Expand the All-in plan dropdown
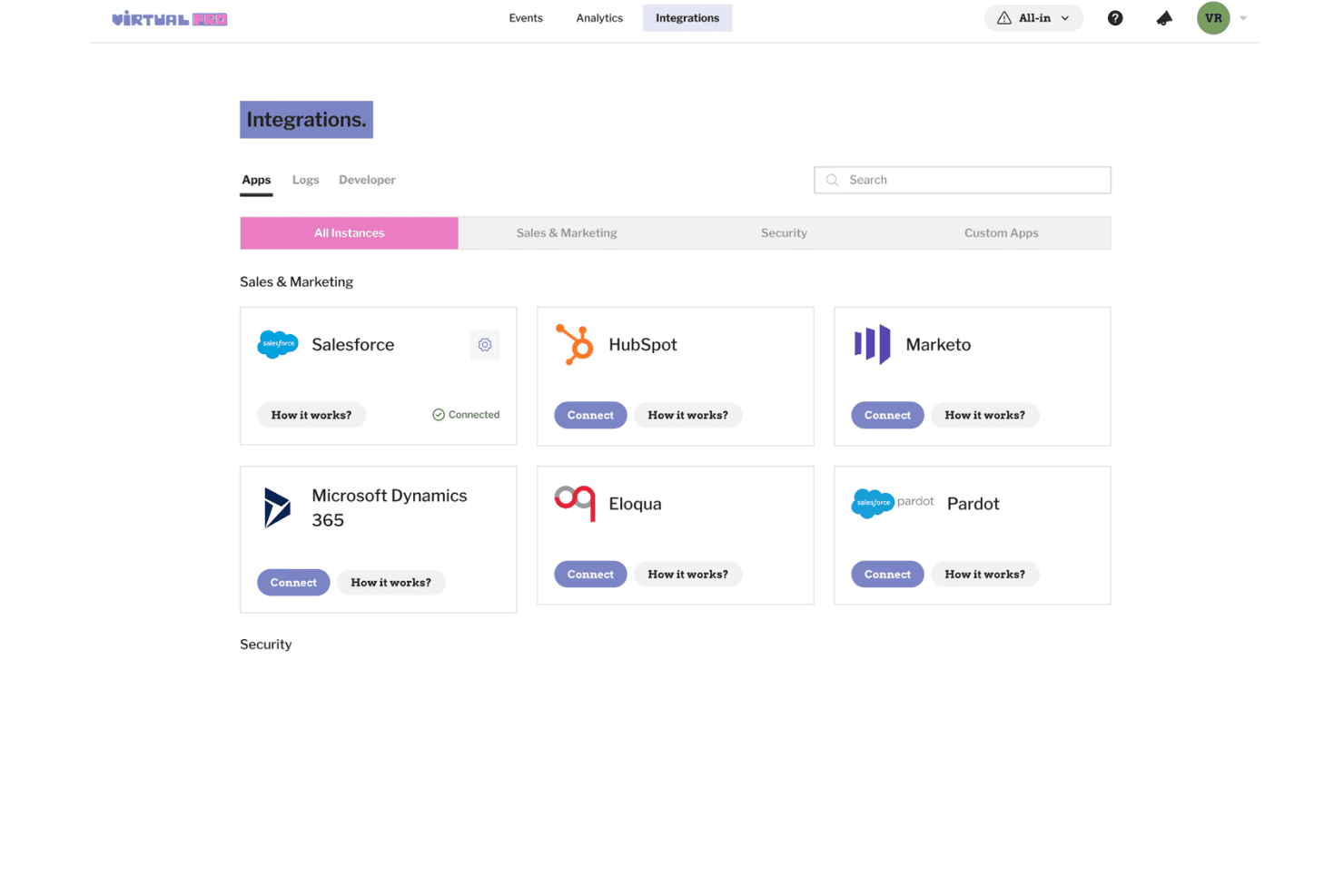Viewport: 1344px width, 896px height. click(x=1034, y=18)
